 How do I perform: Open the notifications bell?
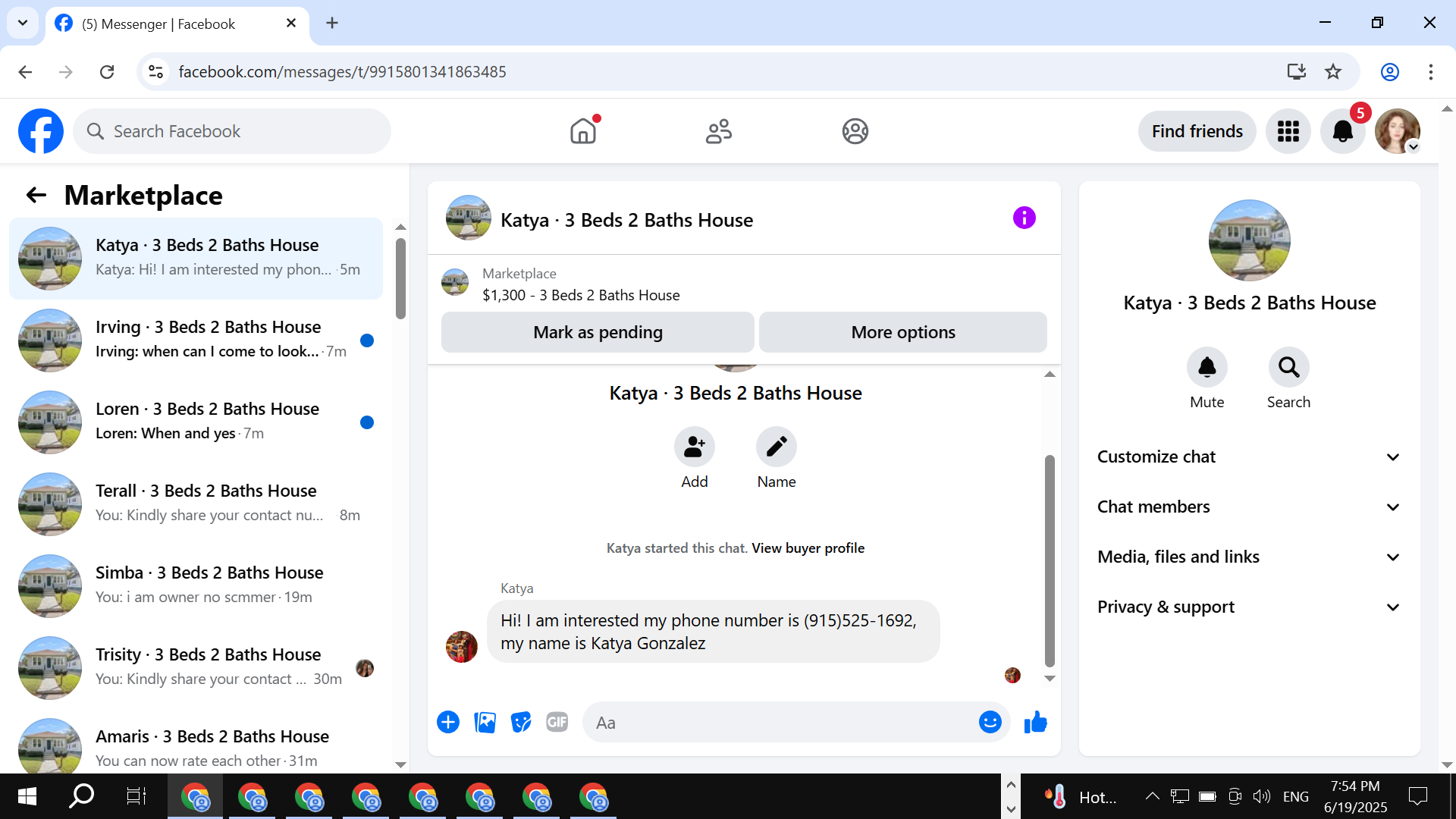[x=1343, y=131]
